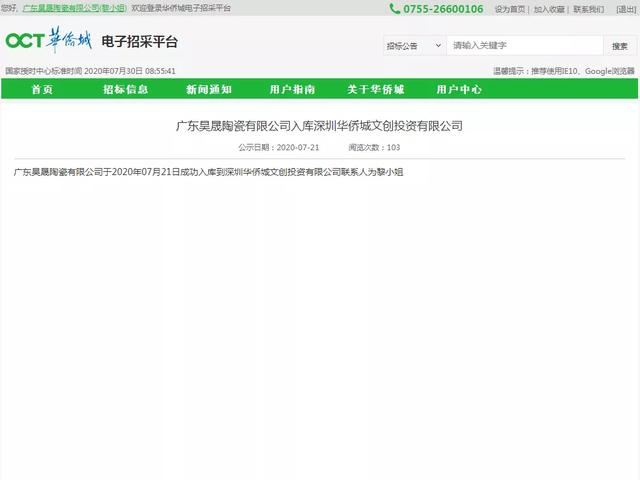
Task: Select 新闻通知 in the navigation bar
Action: (x=208, y=90)
